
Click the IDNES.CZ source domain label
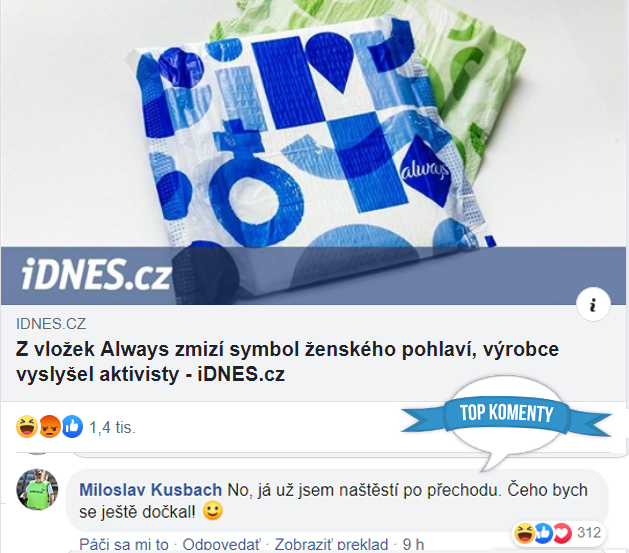point(51,324)
